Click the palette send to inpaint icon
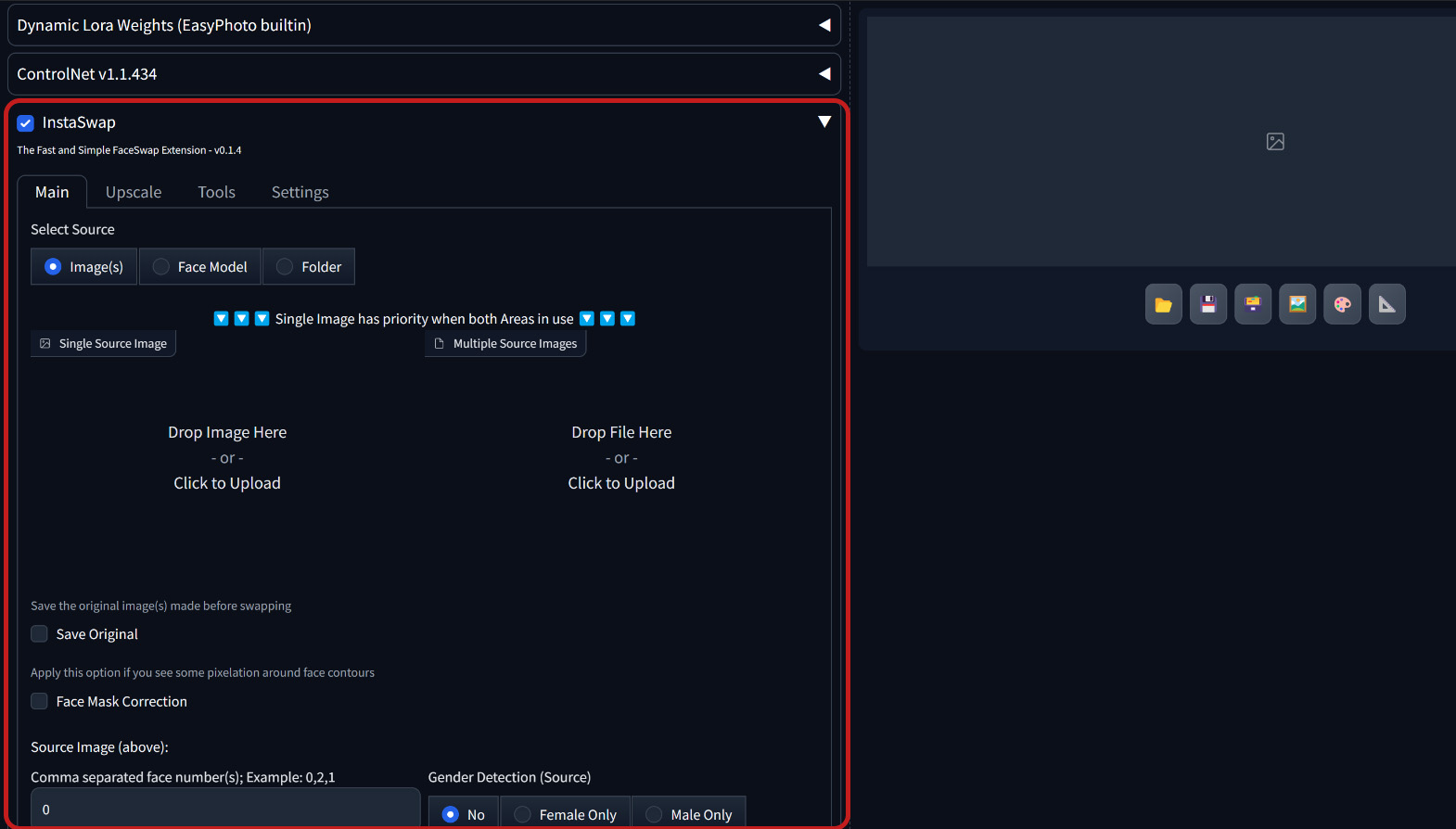Image resolution: width=1456 pixels, height=829 pixels. coord(1342,304)
